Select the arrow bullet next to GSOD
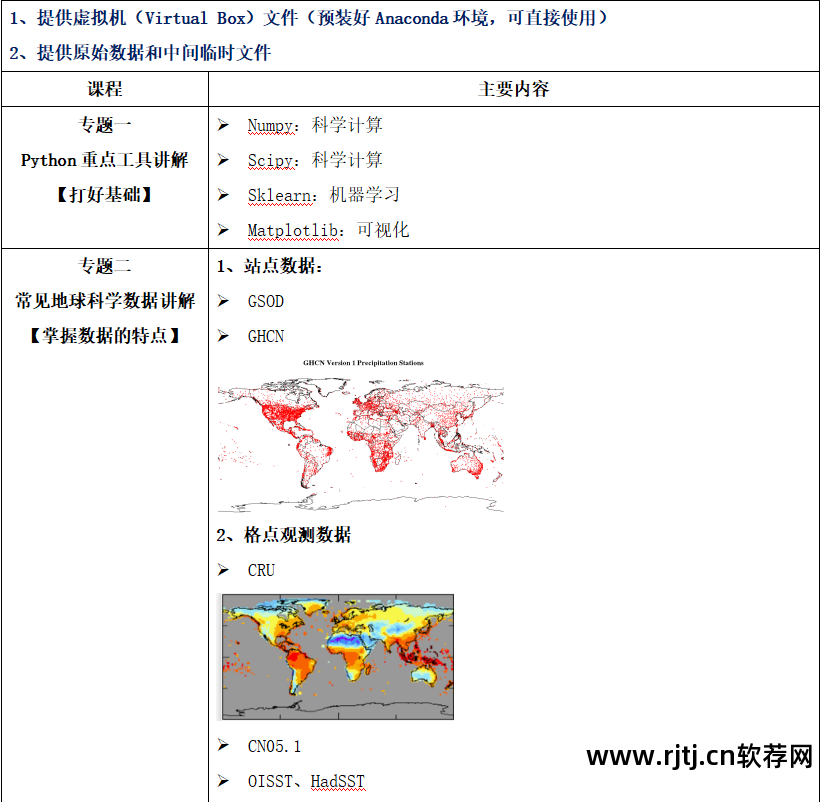Image resolution: width=822 pixels, height=802 pixels. coord(224,301)
